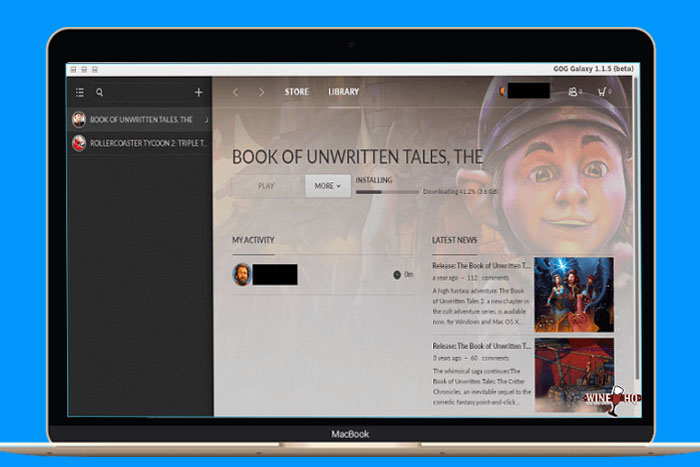The image size is (700, 467).
Task: Open the More dropdown button
Action: coord(328,186)
